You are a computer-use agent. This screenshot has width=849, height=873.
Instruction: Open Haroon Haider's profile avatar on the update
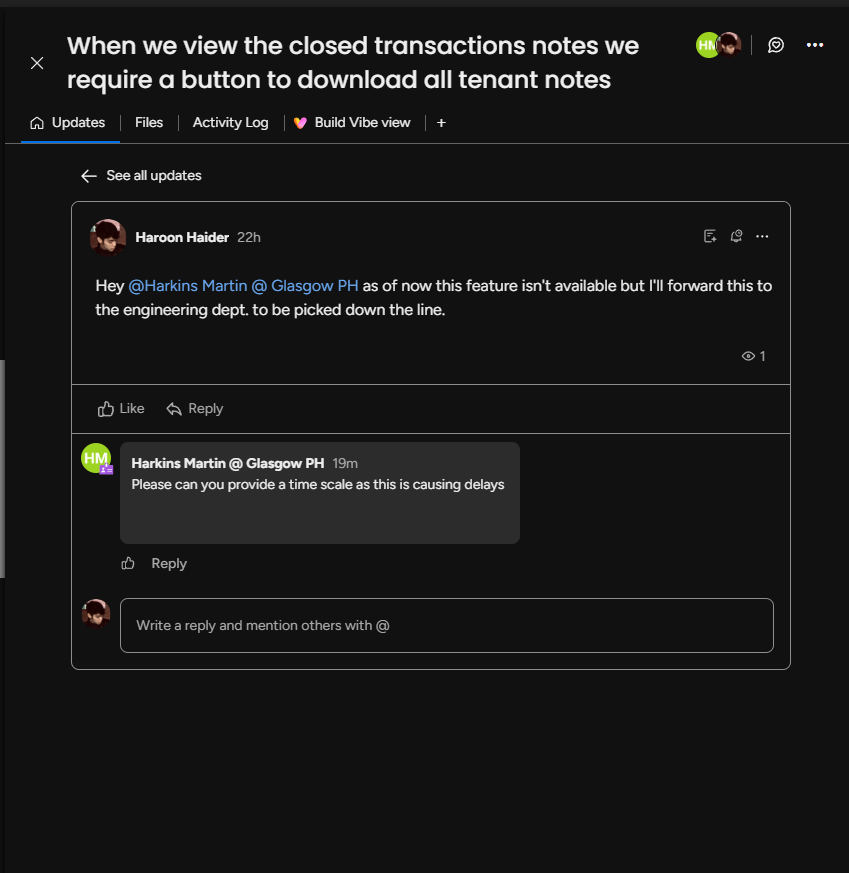[107, 237]
